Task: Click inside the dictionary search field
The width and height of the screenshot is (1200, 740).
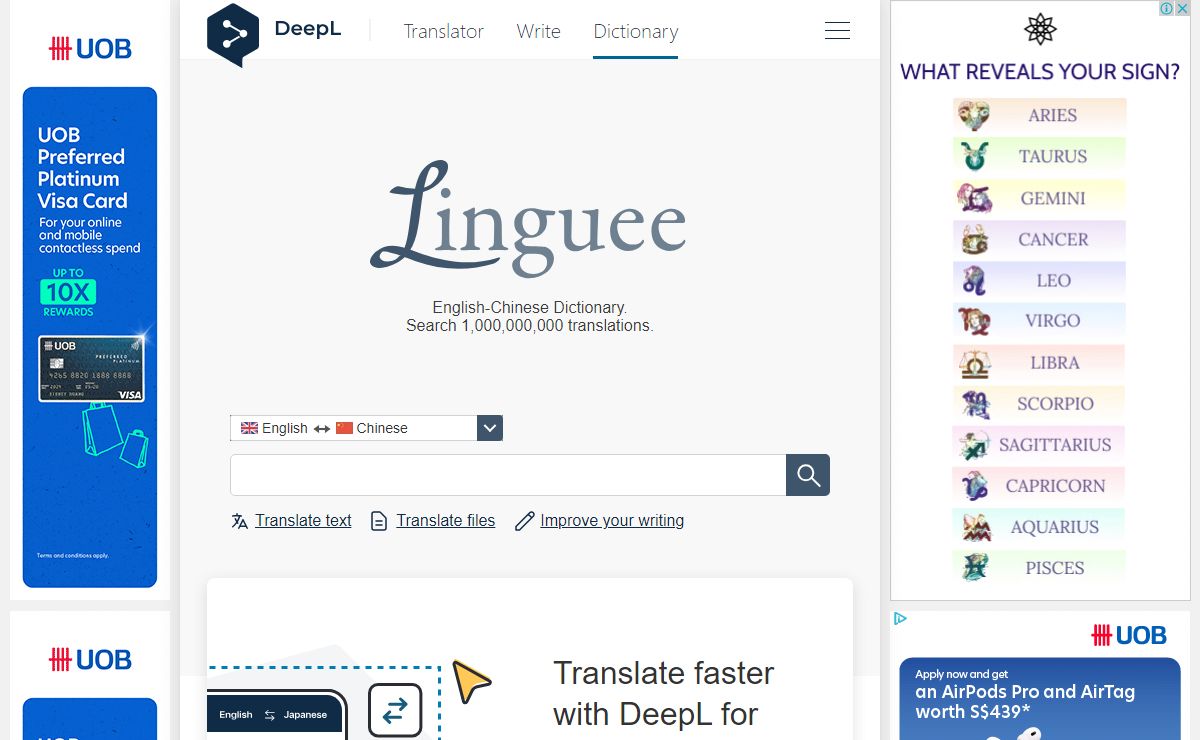Action: point(508,475)
